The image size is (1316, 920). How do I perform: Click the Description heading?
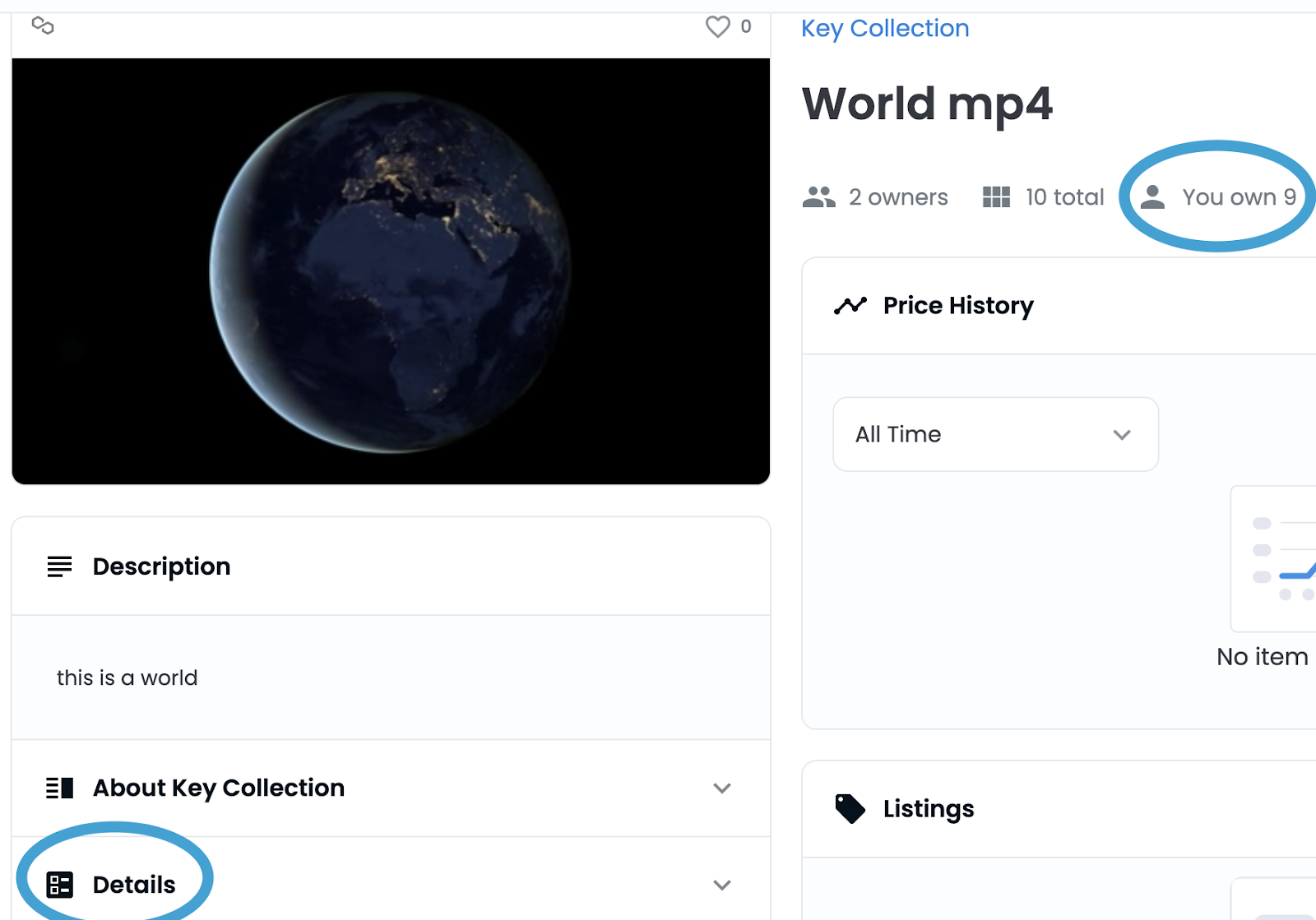[161, 566]
